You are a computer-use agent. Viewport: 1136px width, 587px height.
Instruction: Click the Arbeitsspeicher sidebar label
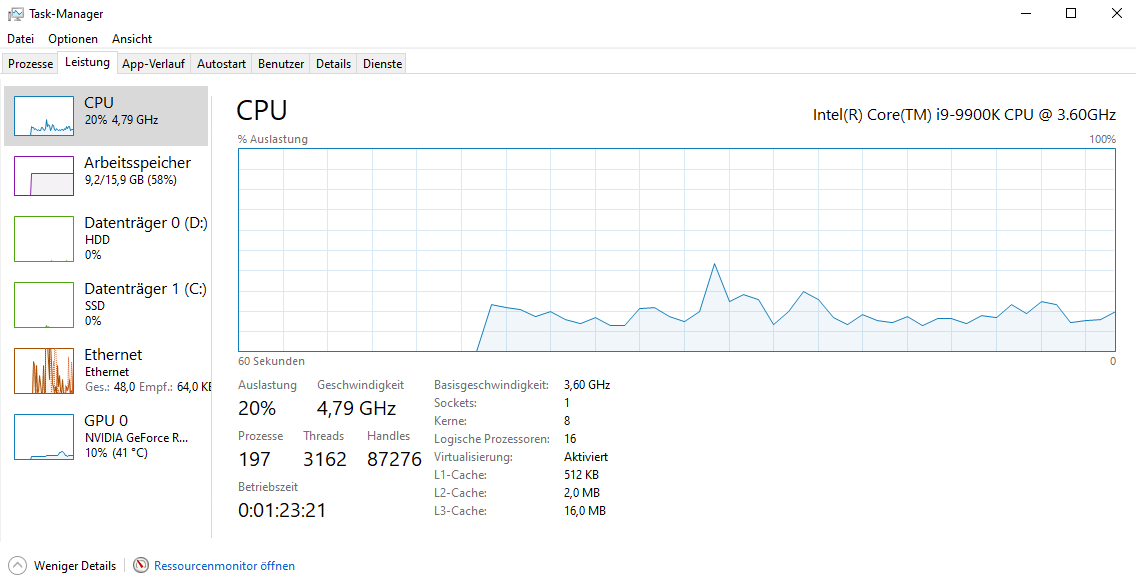pos(138,163)
